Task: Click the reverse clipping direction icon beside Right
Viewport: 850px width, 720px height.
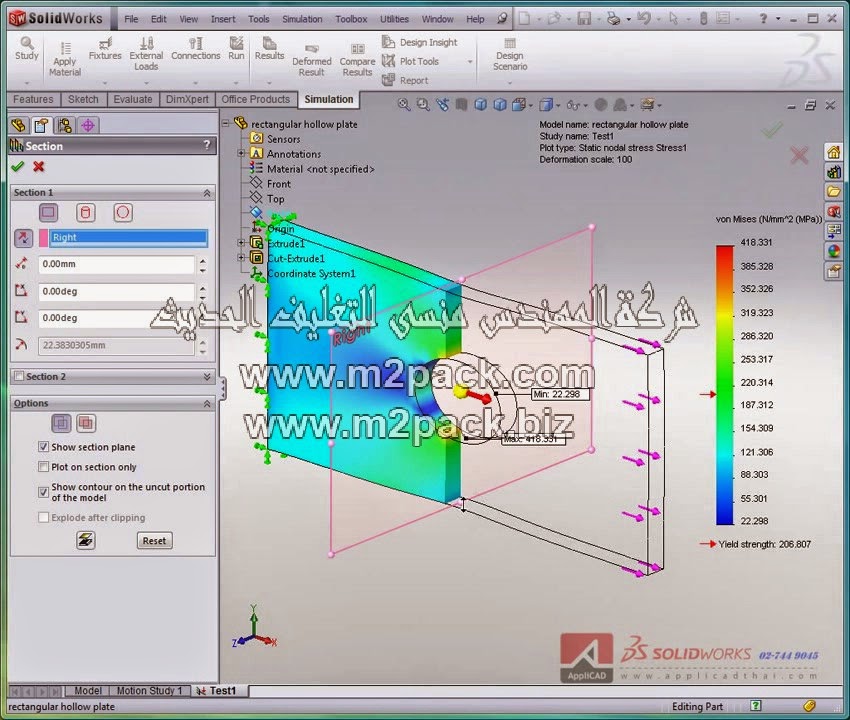Action: click(x=23, y=237)
